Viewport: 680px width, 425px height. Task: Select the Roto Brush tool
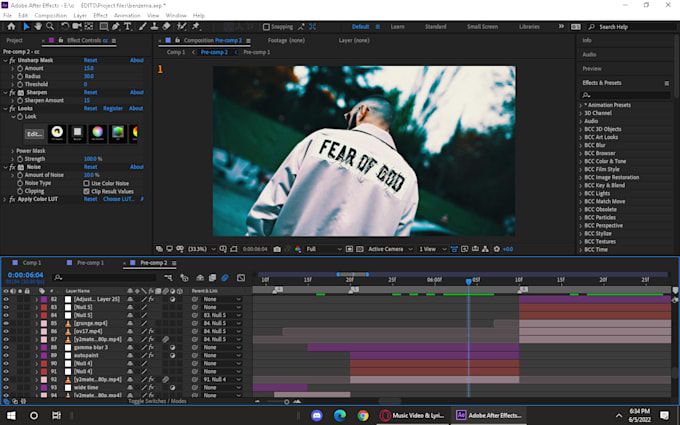182,26
